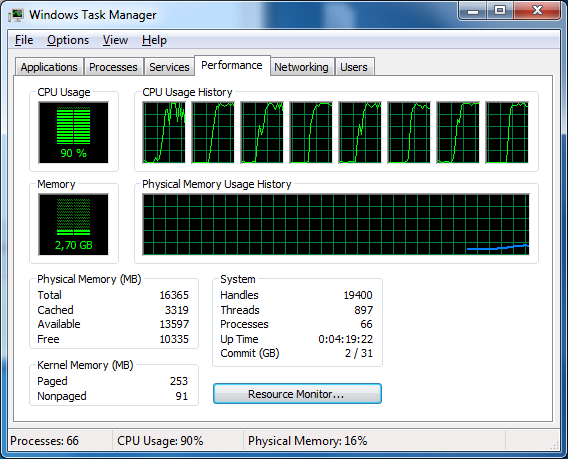This screenshot has height=459, width=568.
Task: Open the Help menu
Action: click(x=154, y=40)
